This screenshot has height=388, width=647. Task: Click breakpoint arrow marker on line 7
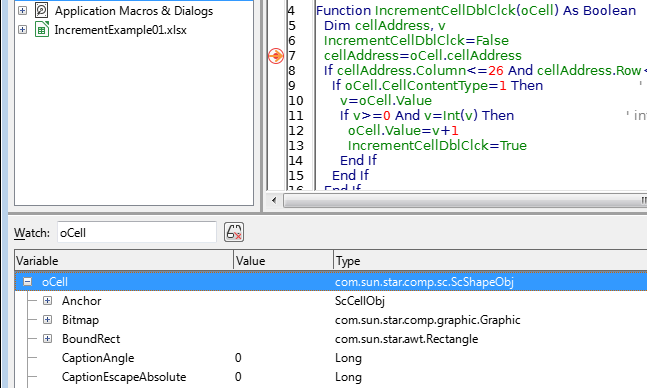click(276, 56)
